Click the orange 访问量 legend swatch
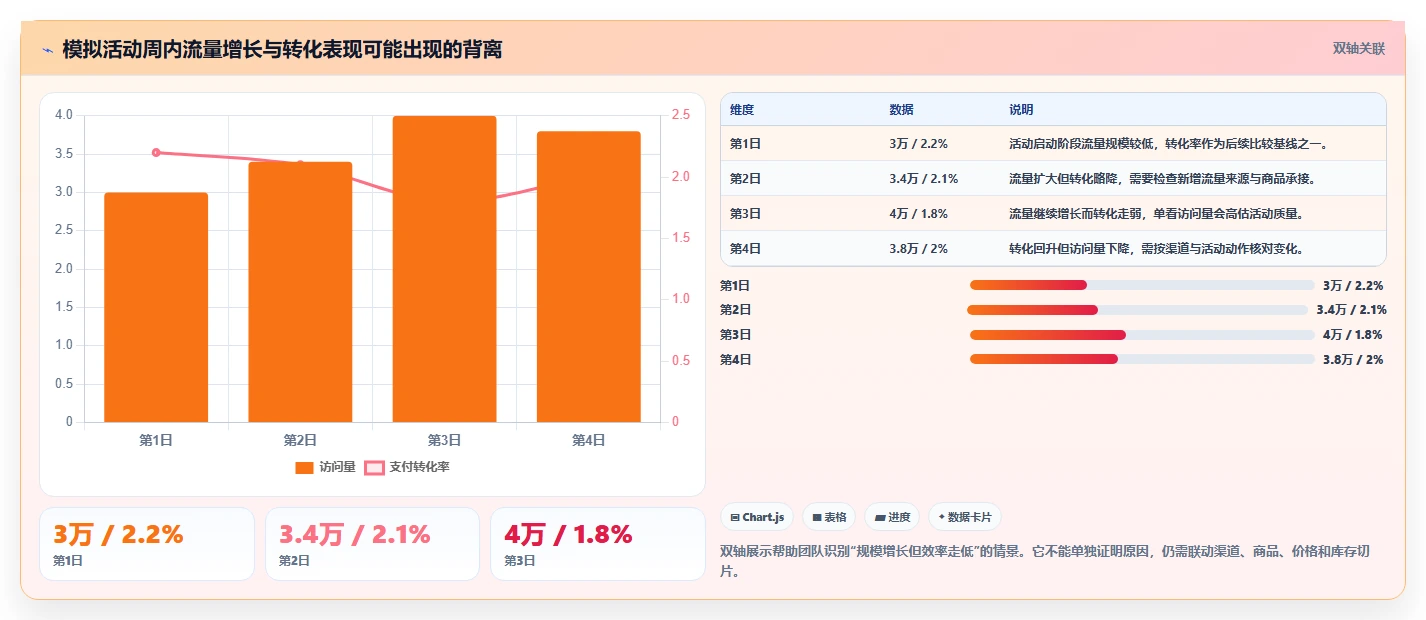 tap(305, 468)
